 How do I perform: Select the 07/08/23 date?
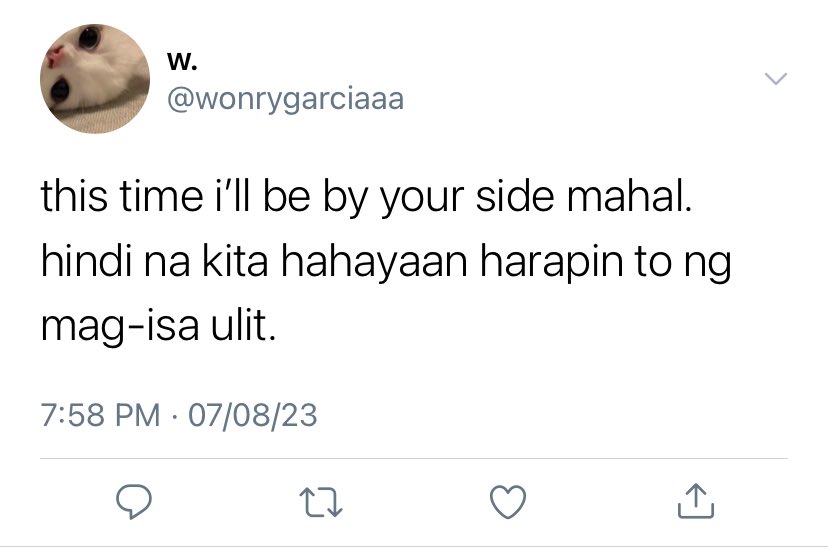(x=253, y=415)
